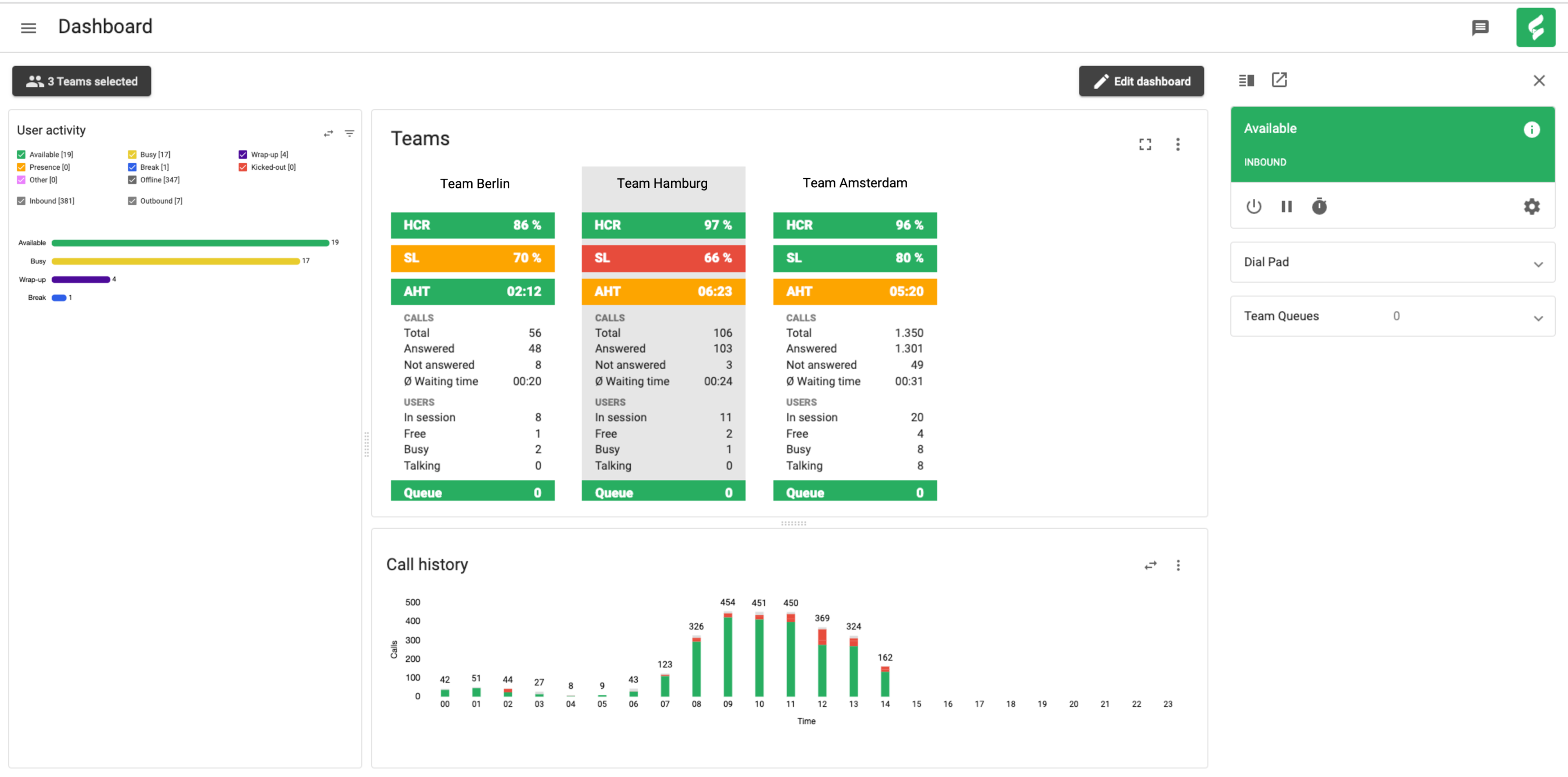Click the green Available activity bar

[190, 243]
